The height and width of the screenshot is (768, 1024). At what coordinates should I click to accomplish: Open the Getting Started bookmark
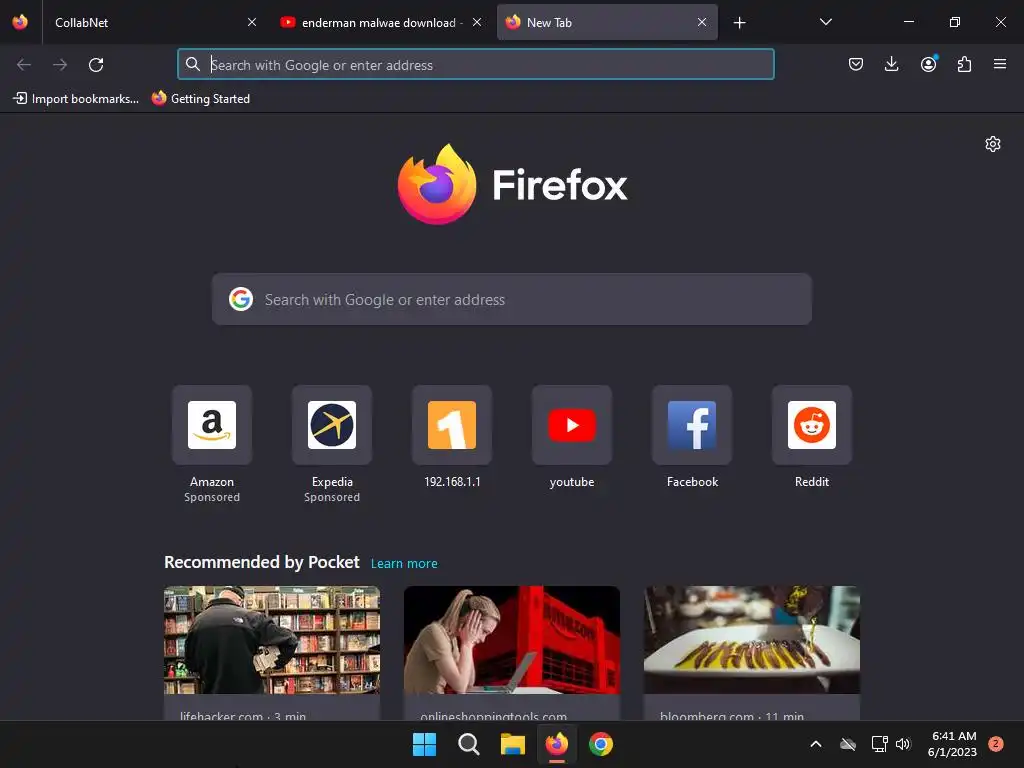(201, 99)
